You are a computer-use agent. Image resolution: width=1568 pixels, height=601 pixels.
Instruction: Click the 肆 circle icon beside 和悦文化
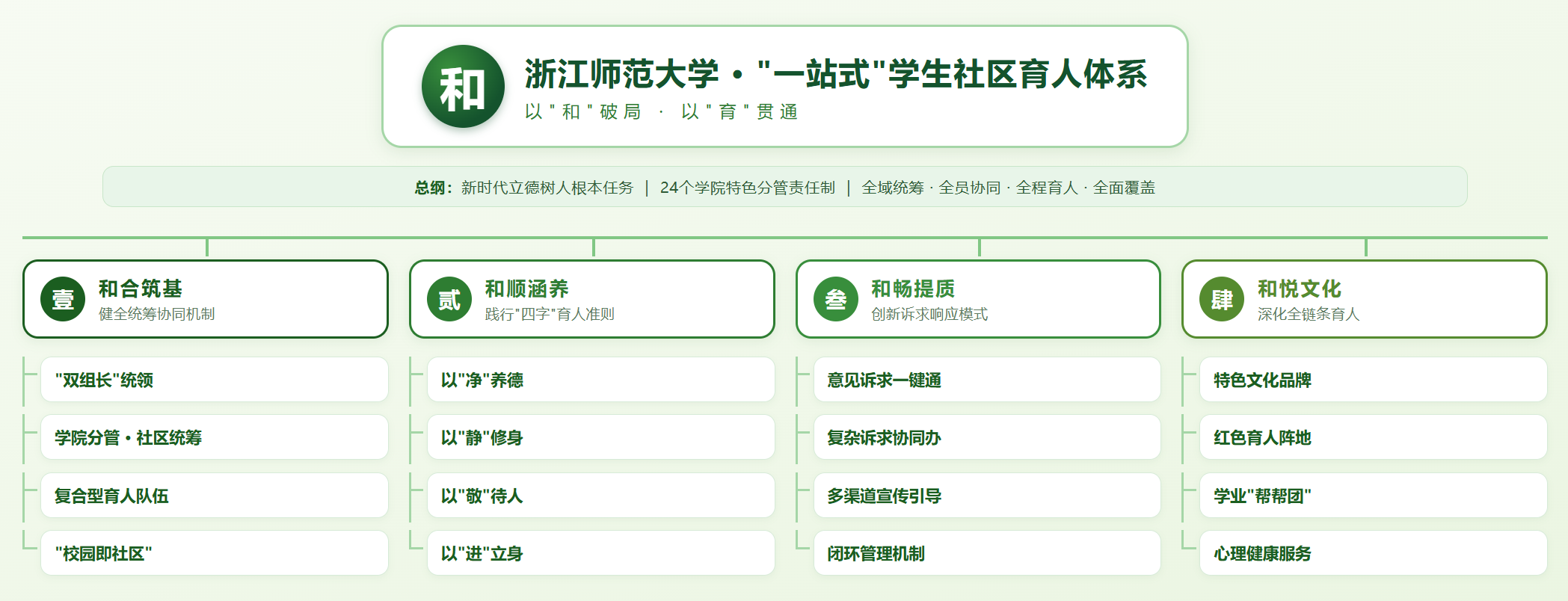1222,299
